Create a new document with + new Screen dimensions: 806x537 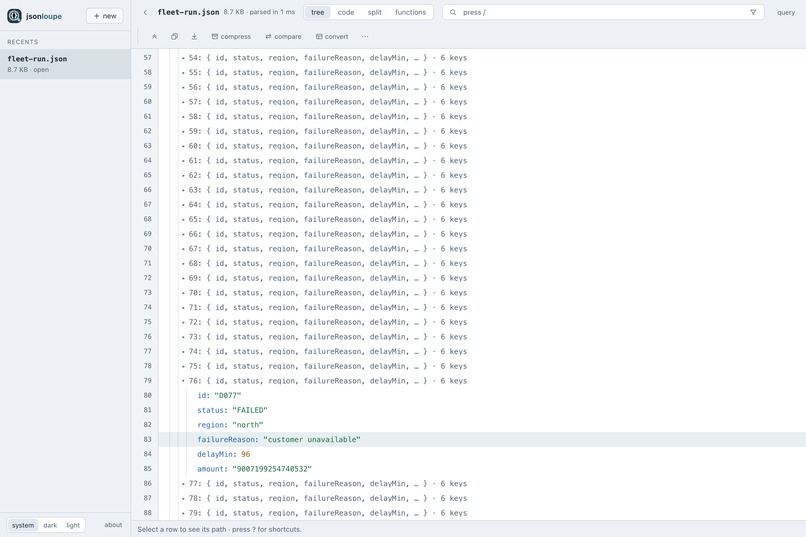click(x=105, y=16)
